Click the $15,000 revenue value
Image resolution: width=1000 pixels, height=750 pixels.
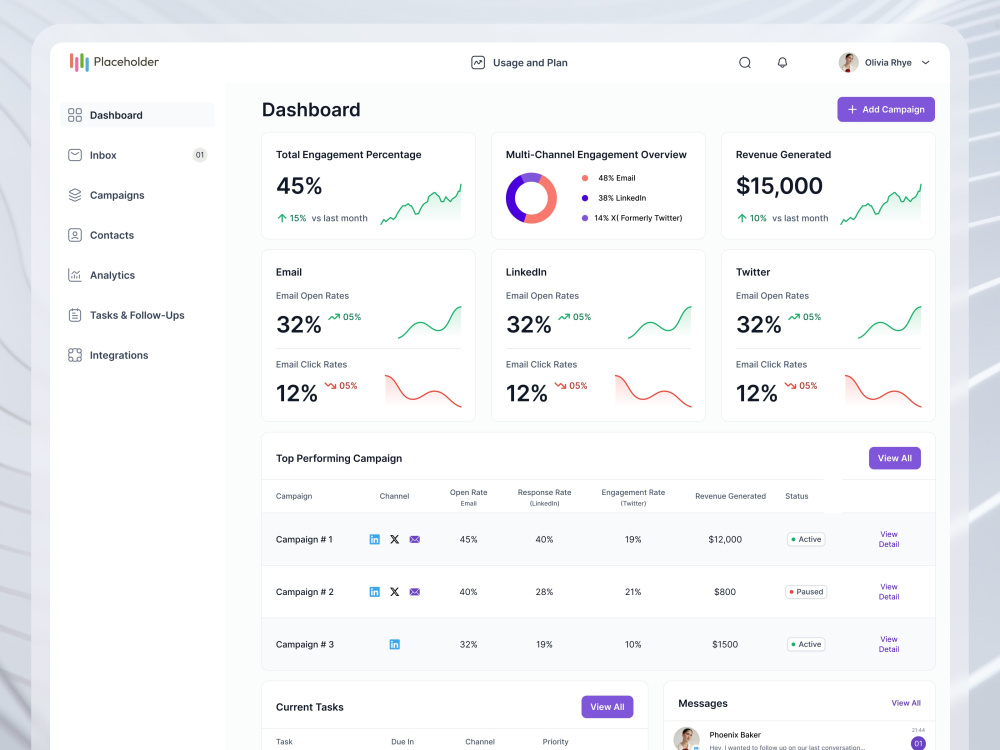(x=779, y=186)
